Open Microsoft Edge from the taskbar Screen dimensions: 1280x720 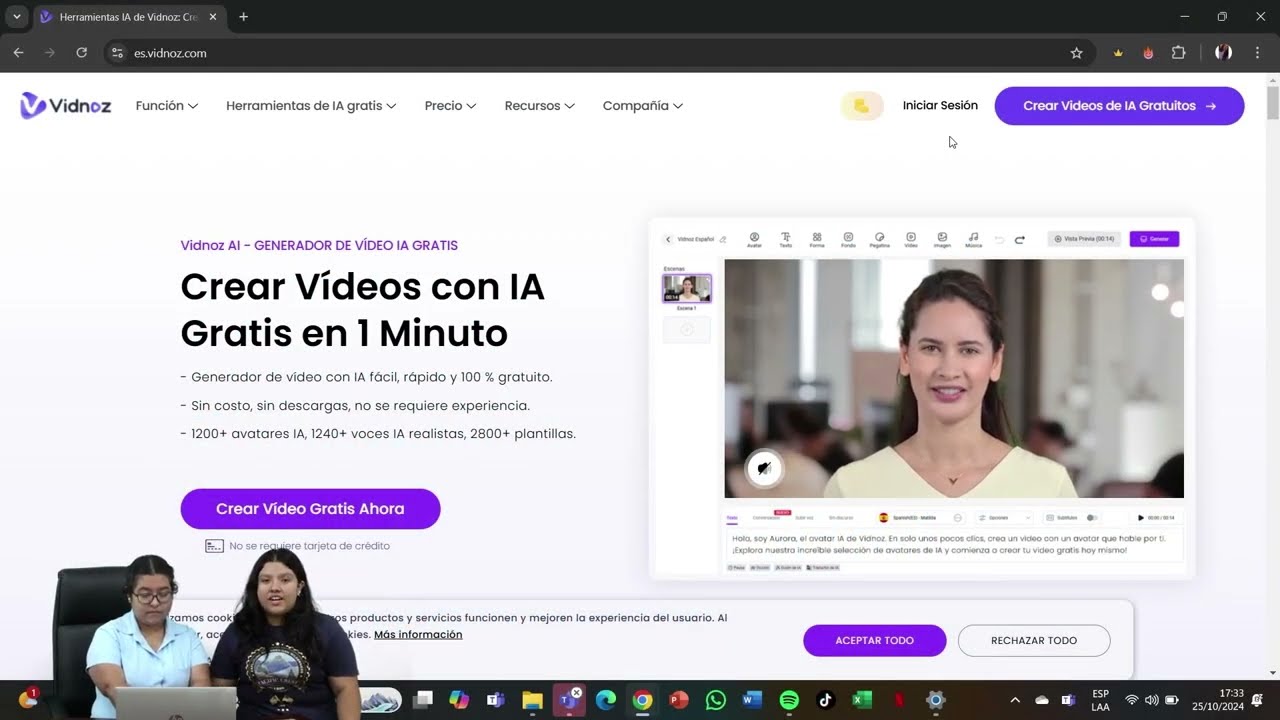[x=606, y=700]
